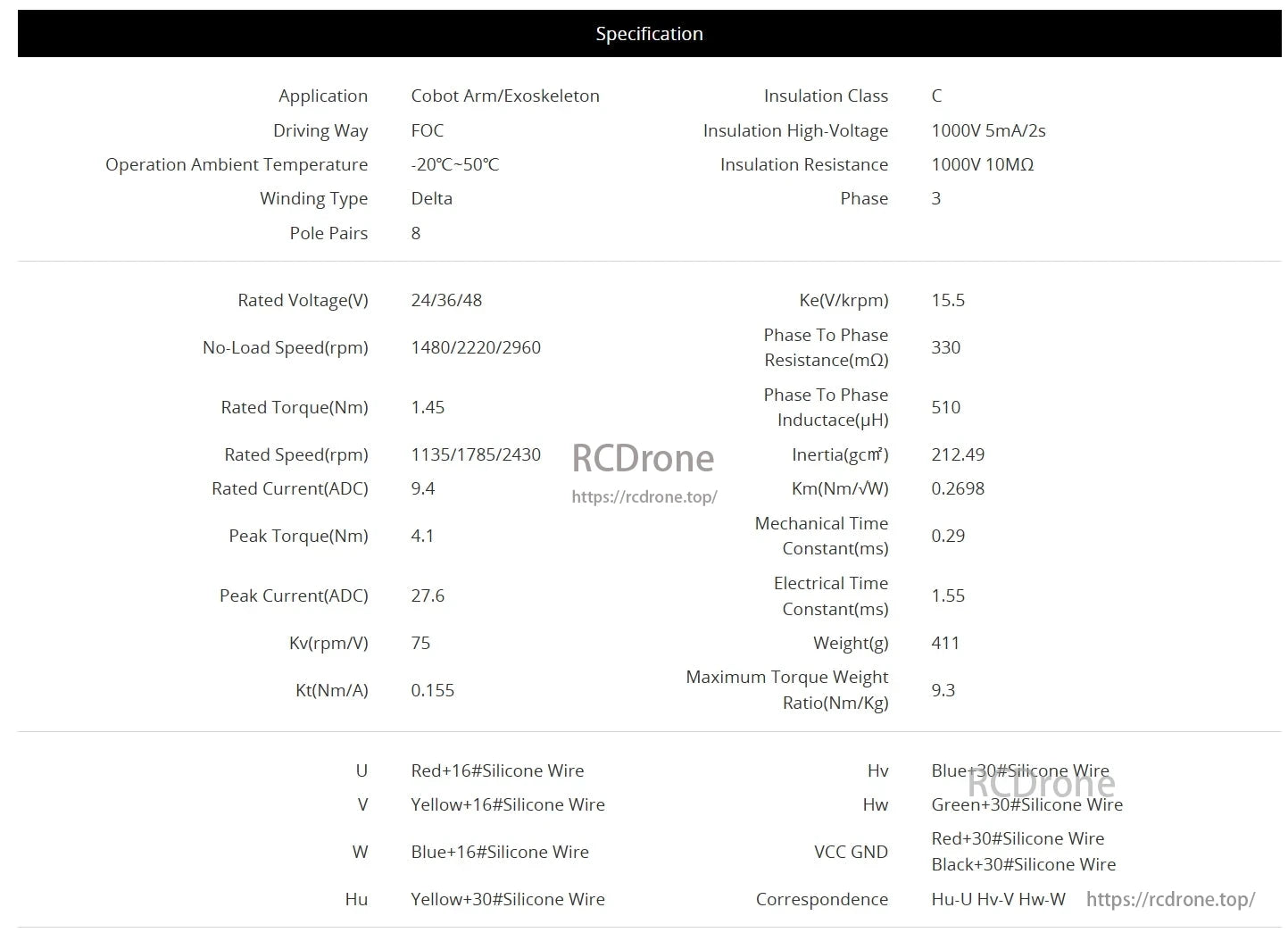Select the FOC driving way value
This screenshot has width=1288, height=941.
[x=427, y=130]
